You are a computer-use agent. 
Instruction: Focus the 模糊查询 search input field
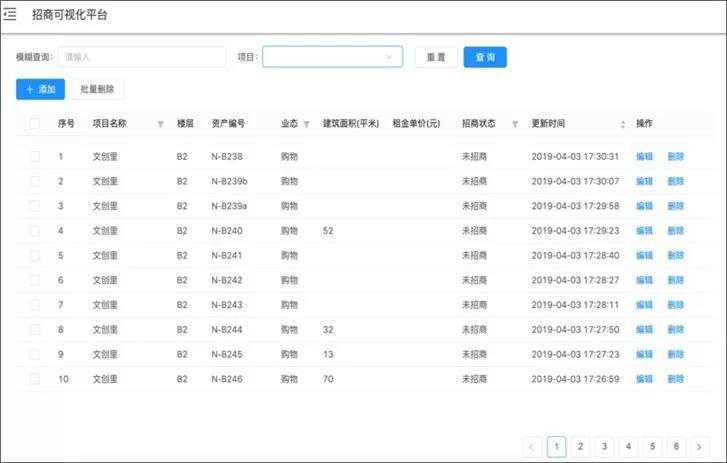(141, 57)
